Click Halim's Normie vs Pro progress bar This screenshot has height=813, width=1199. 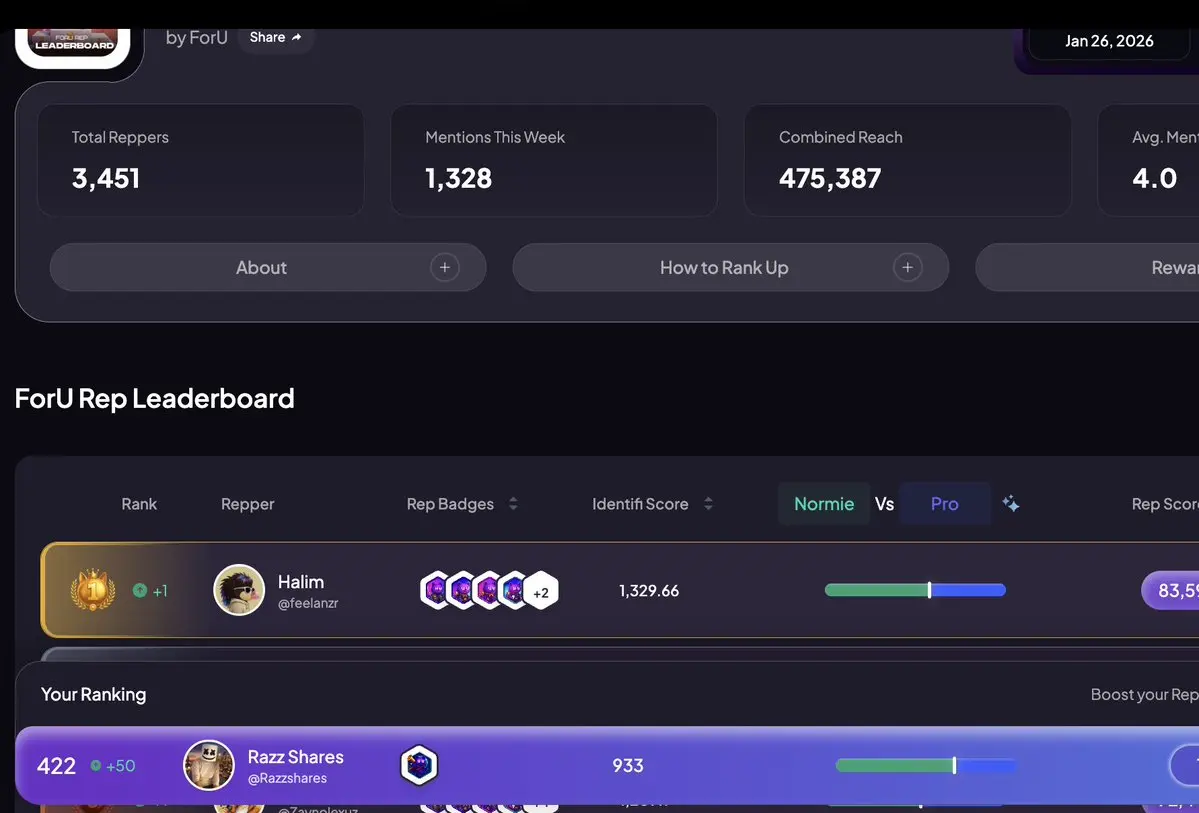[x=915, y=590]
